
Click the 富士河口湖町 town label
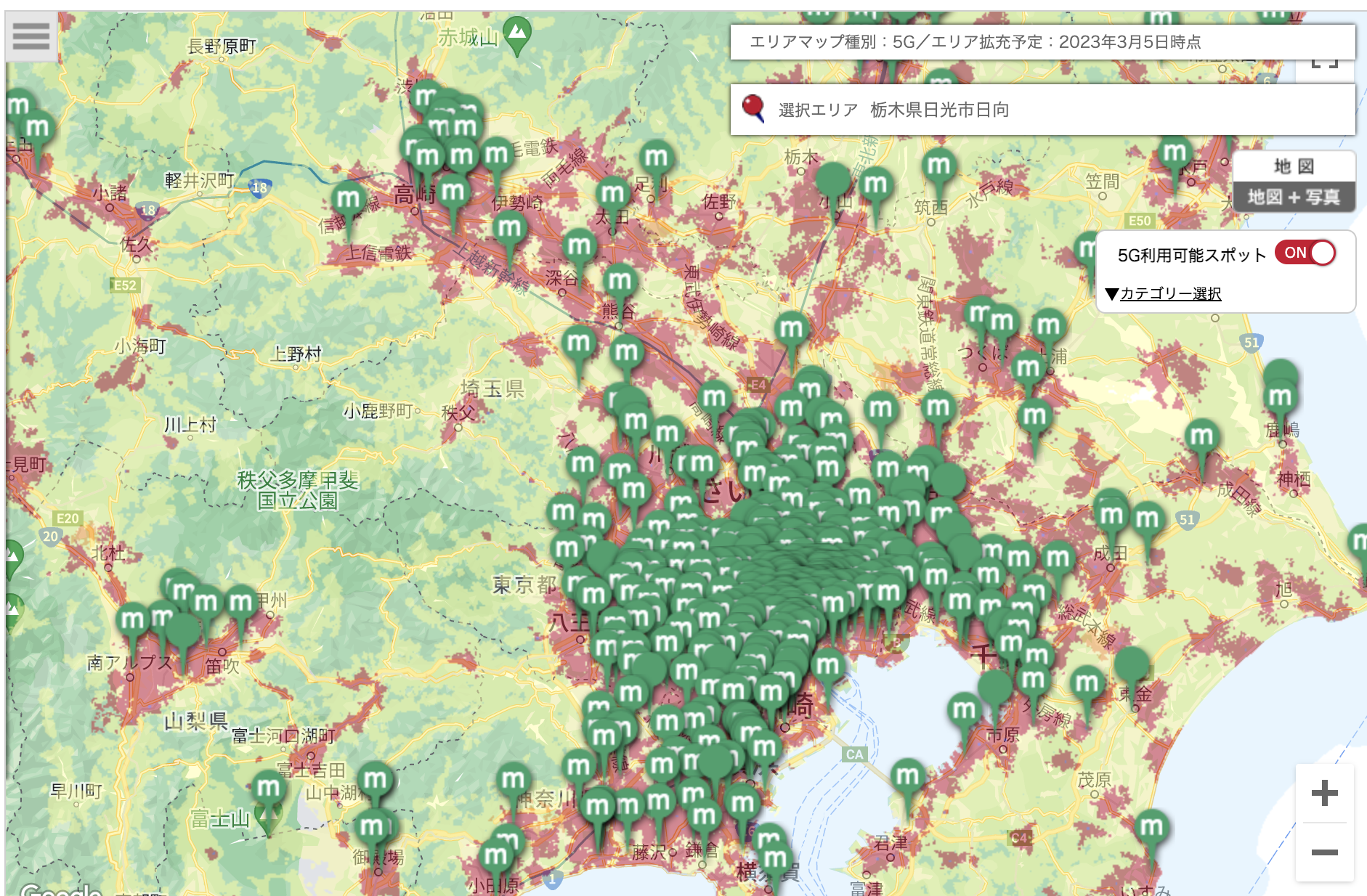[284, 736]
